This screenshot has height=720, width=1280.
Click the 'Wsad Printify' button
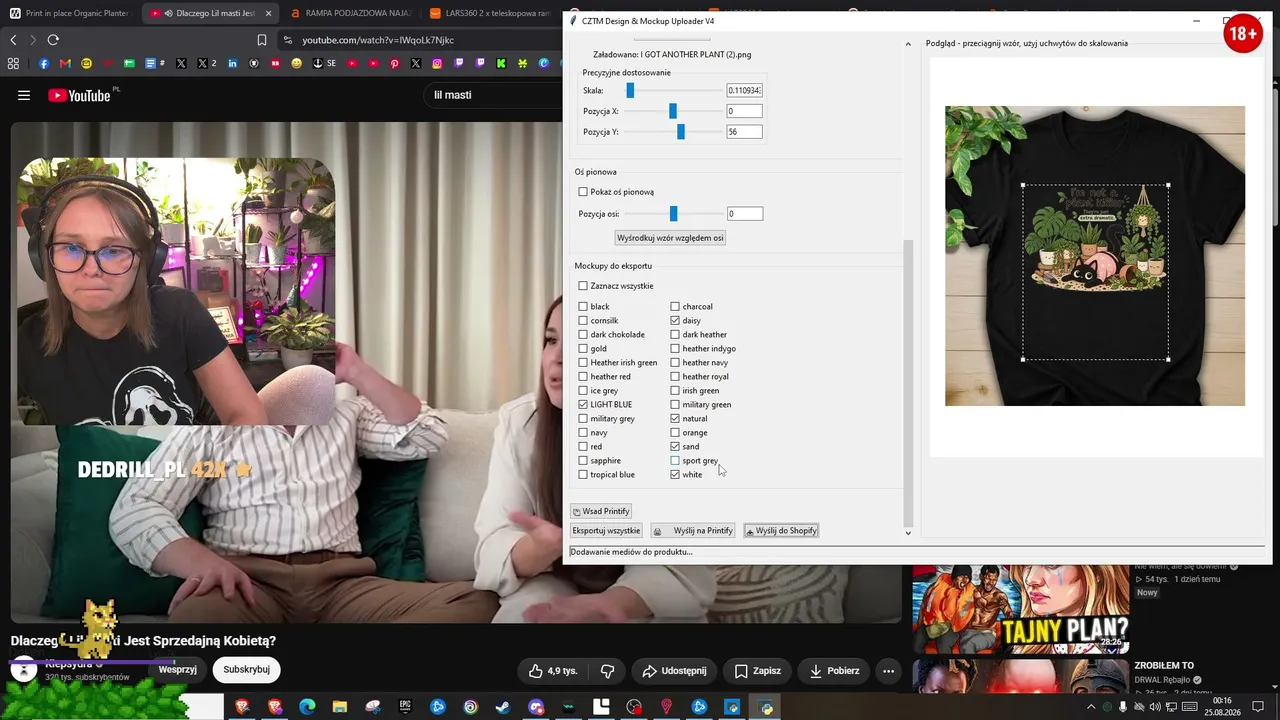[601, 511]
